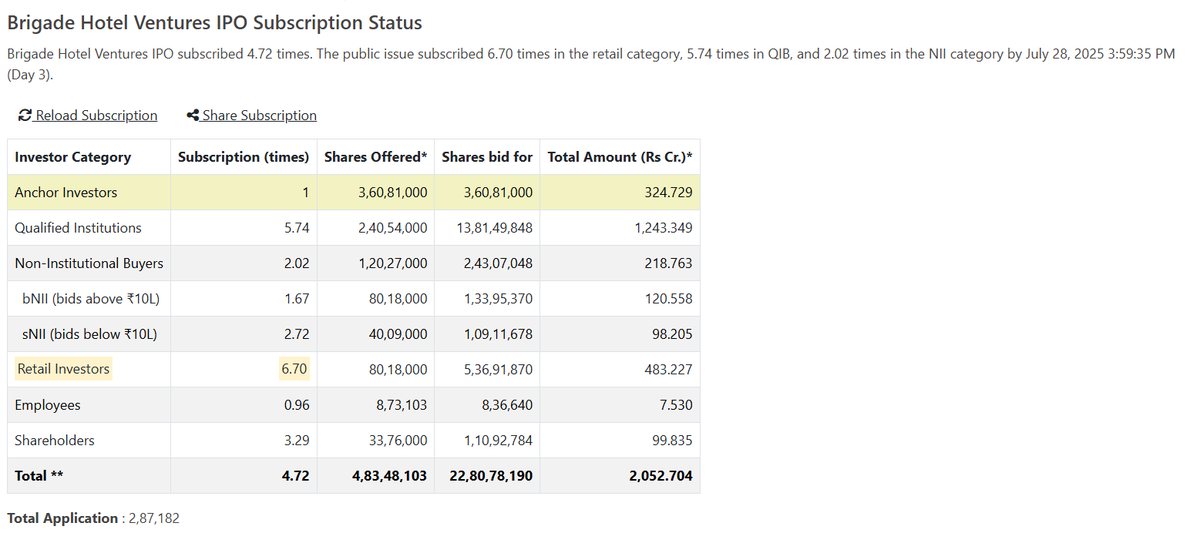The width and height of the screenshot is (1200, 533).
Task: Select Qualified Institutions subscription value 5.74
Action: (x=296, y=228)
